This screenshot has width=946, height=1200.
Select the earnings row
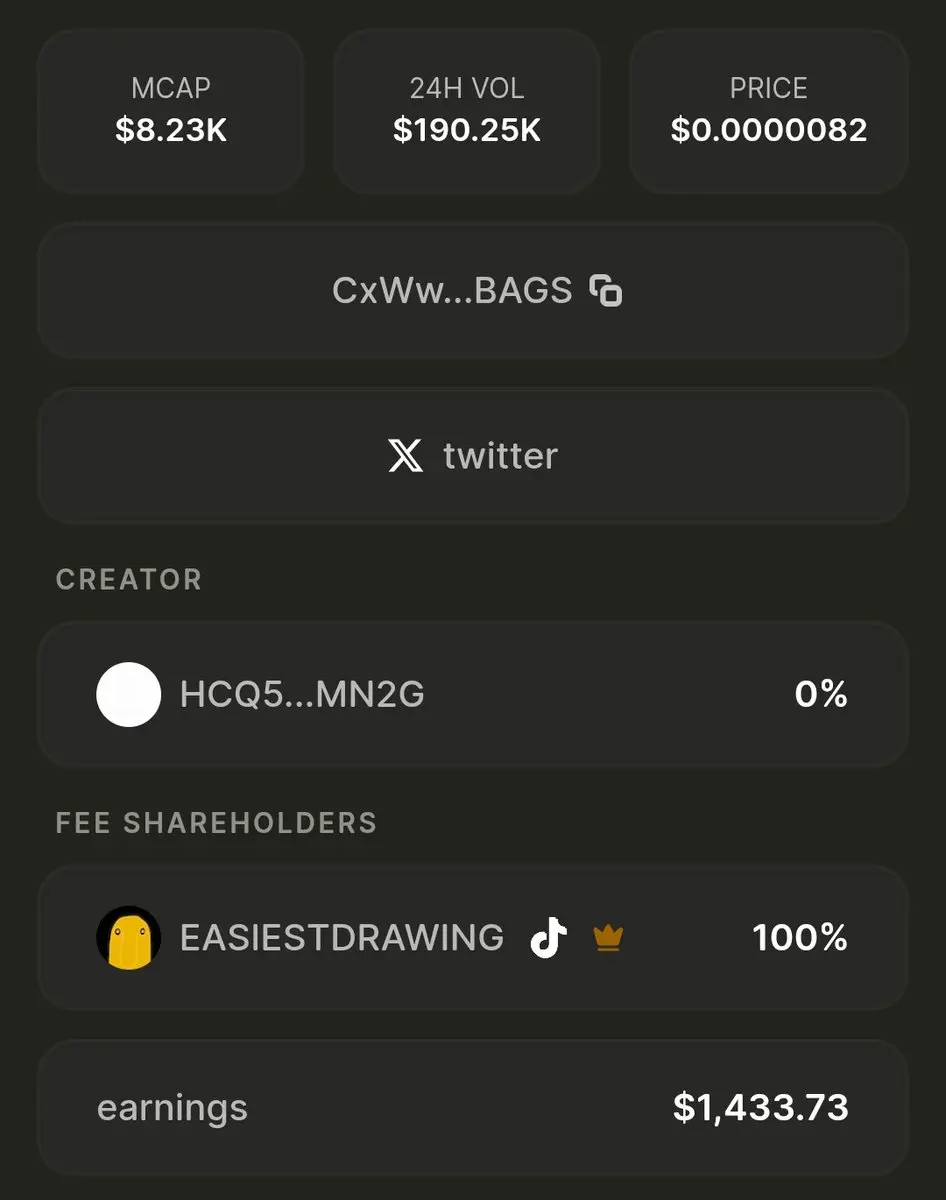473,1107
